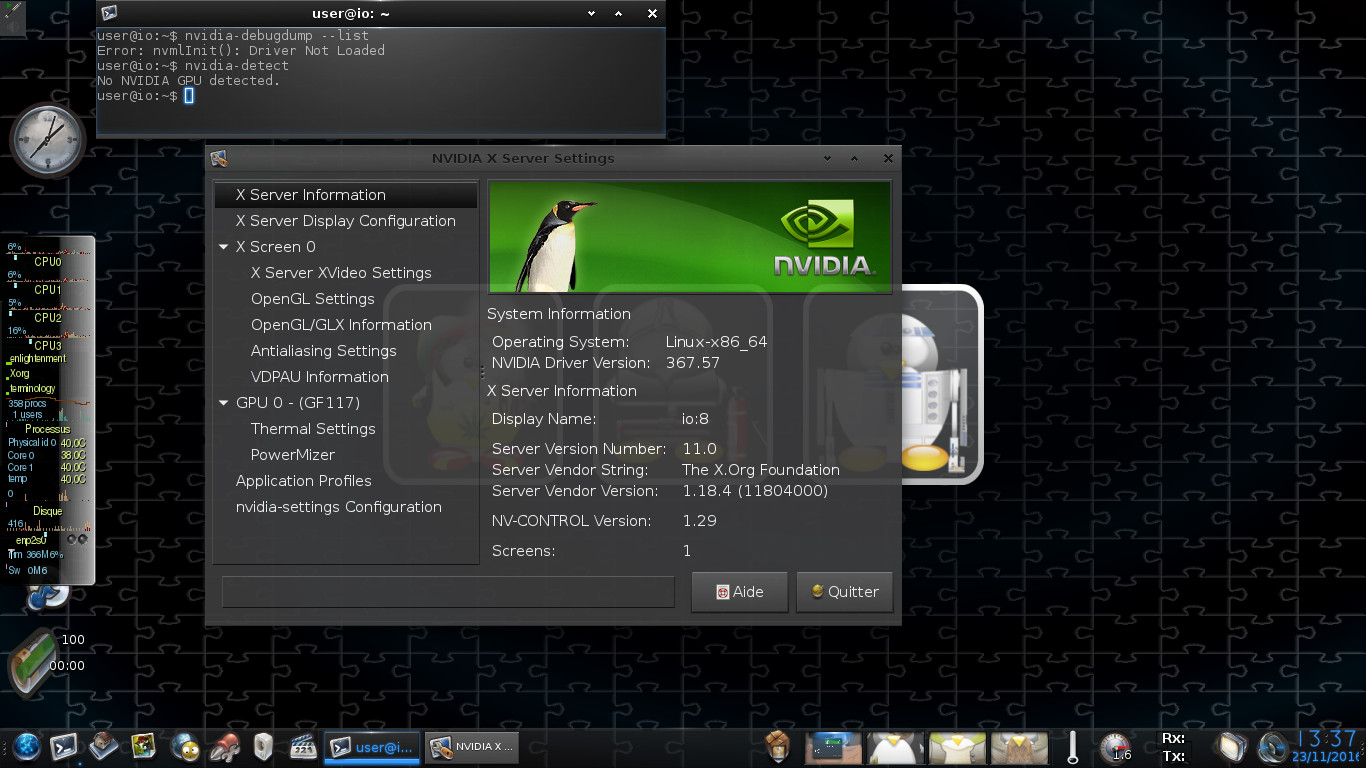The height and width of the screenshot is (768, 1366).
Task: Open the OpenGL Settings page
Action: coord(313,299)
